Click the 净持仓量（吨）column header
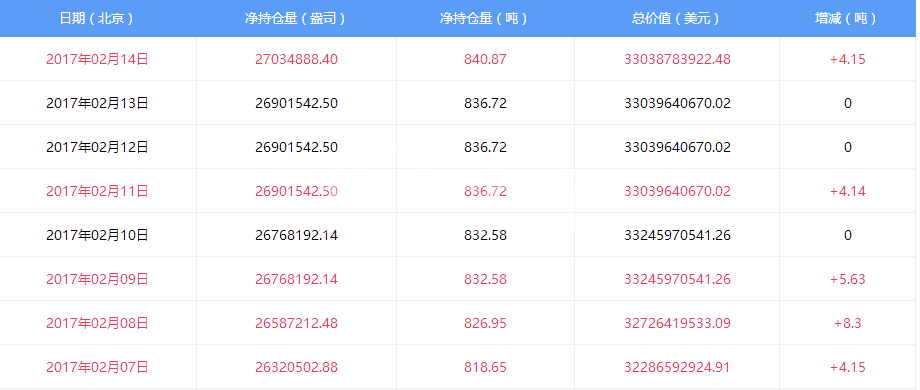Screen dimensions: 920x390 coord(485,18)
